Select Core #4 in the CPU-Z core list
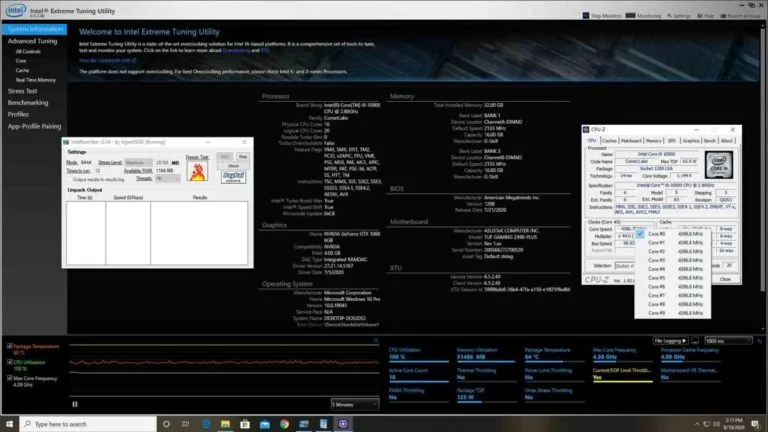Viewport: 768px width, 432px height. [x=672, y=269]
